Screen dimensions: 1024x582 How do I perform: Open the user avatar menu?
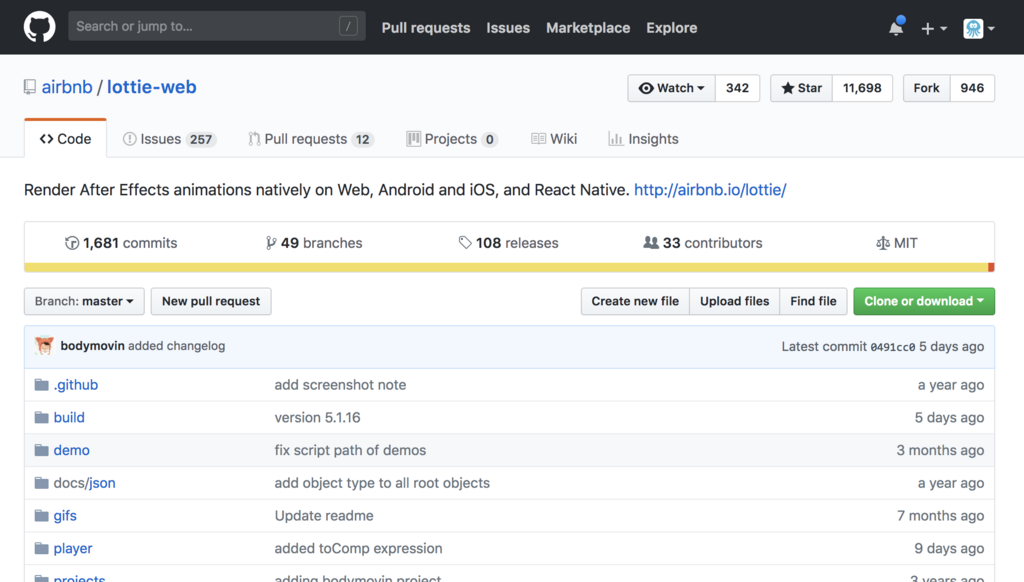[979, 28]
